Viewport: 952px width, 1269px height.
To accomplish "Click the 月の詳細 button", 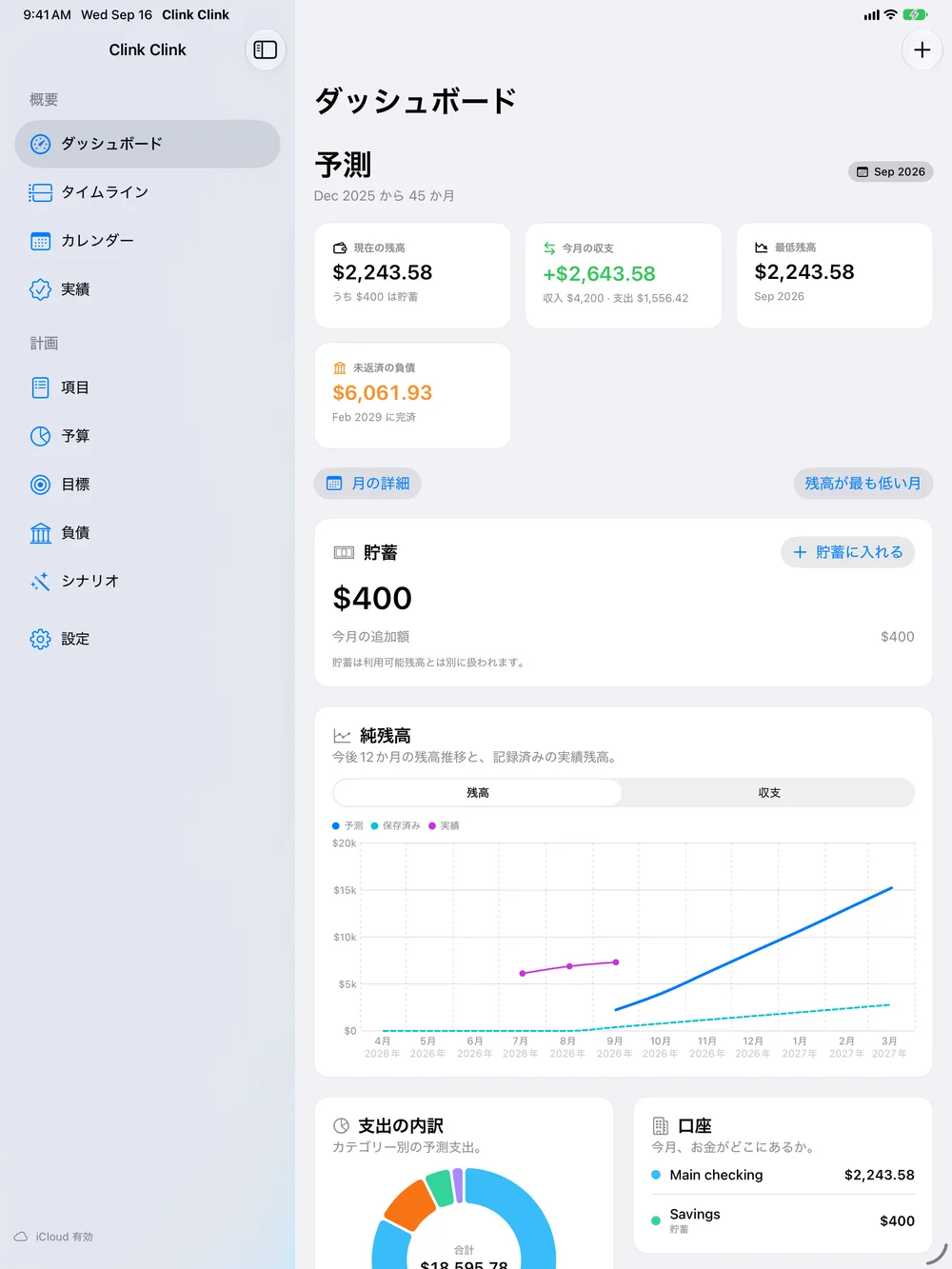I will [367, 484].
